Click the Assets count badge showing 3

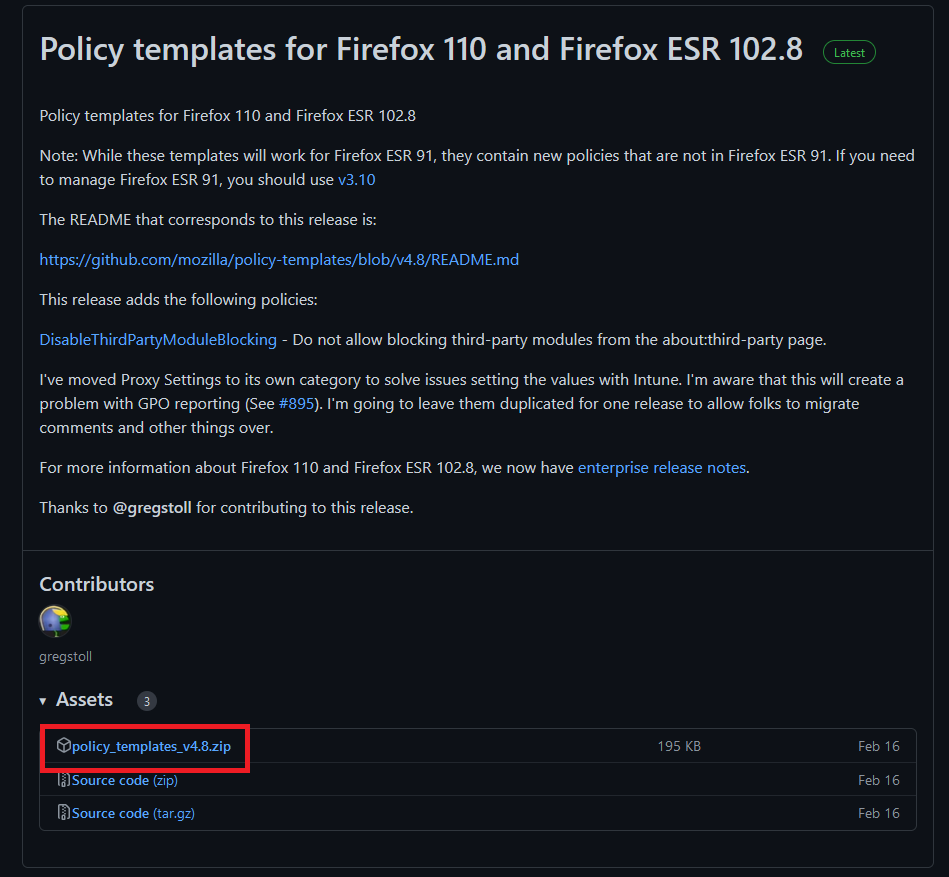tap(146, 701)
